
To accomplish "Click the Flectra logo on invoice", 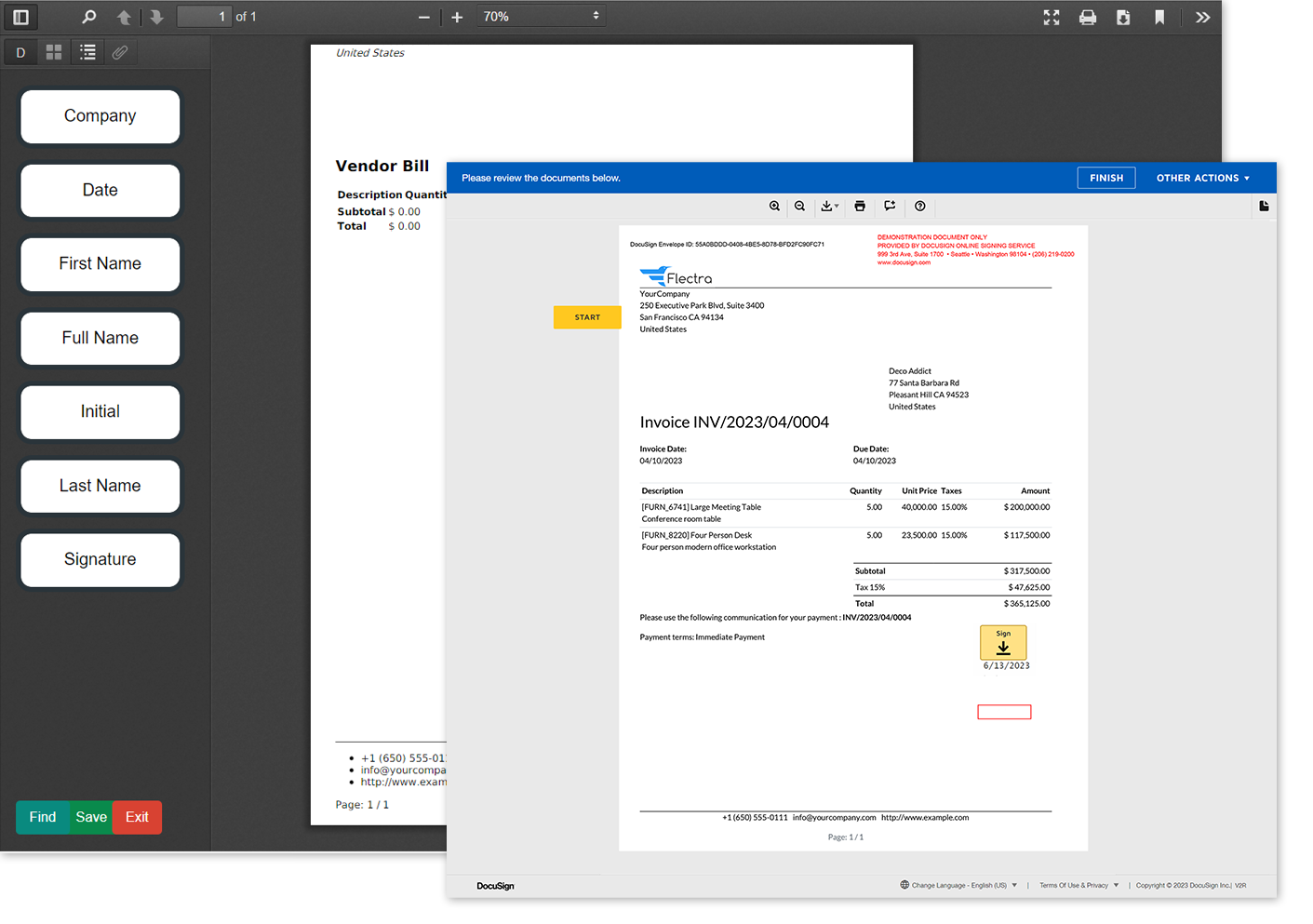I will point(677,276).
